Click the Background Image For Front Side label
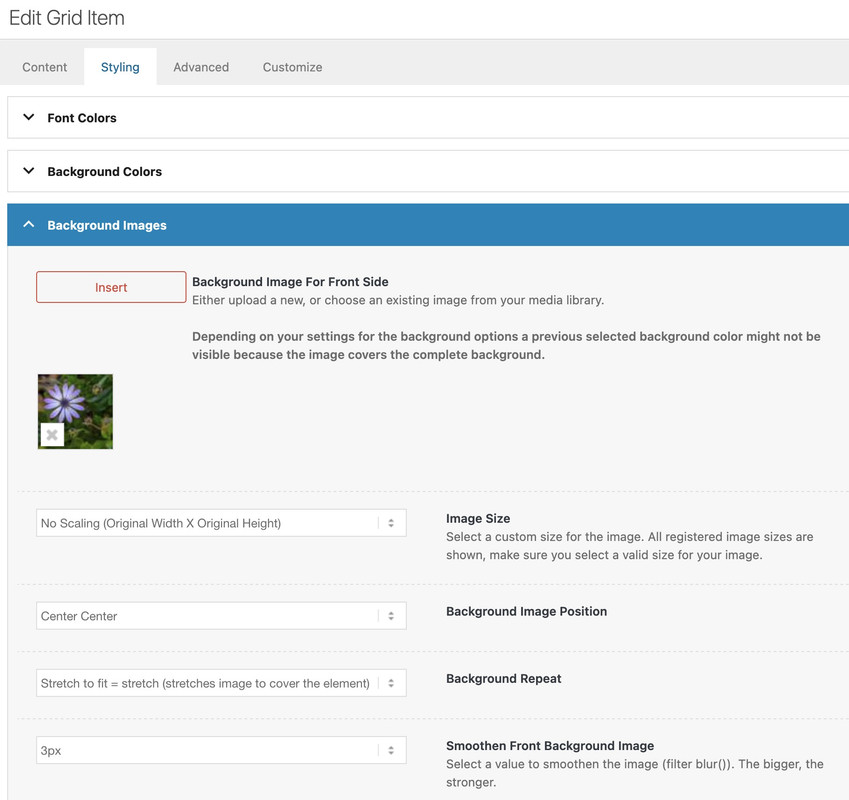The image size is (849, 800). [x=290, y=281]
